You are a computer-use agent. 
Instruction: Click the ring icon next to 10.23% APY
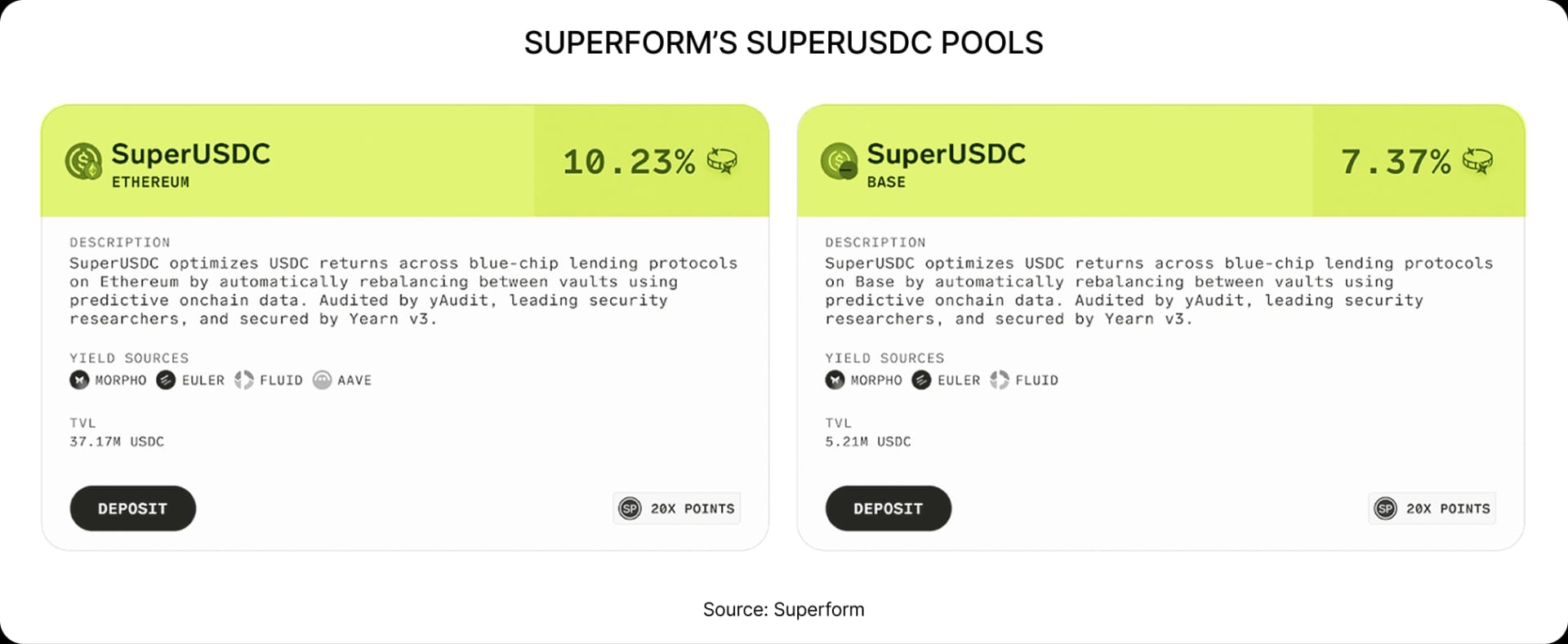722,162
